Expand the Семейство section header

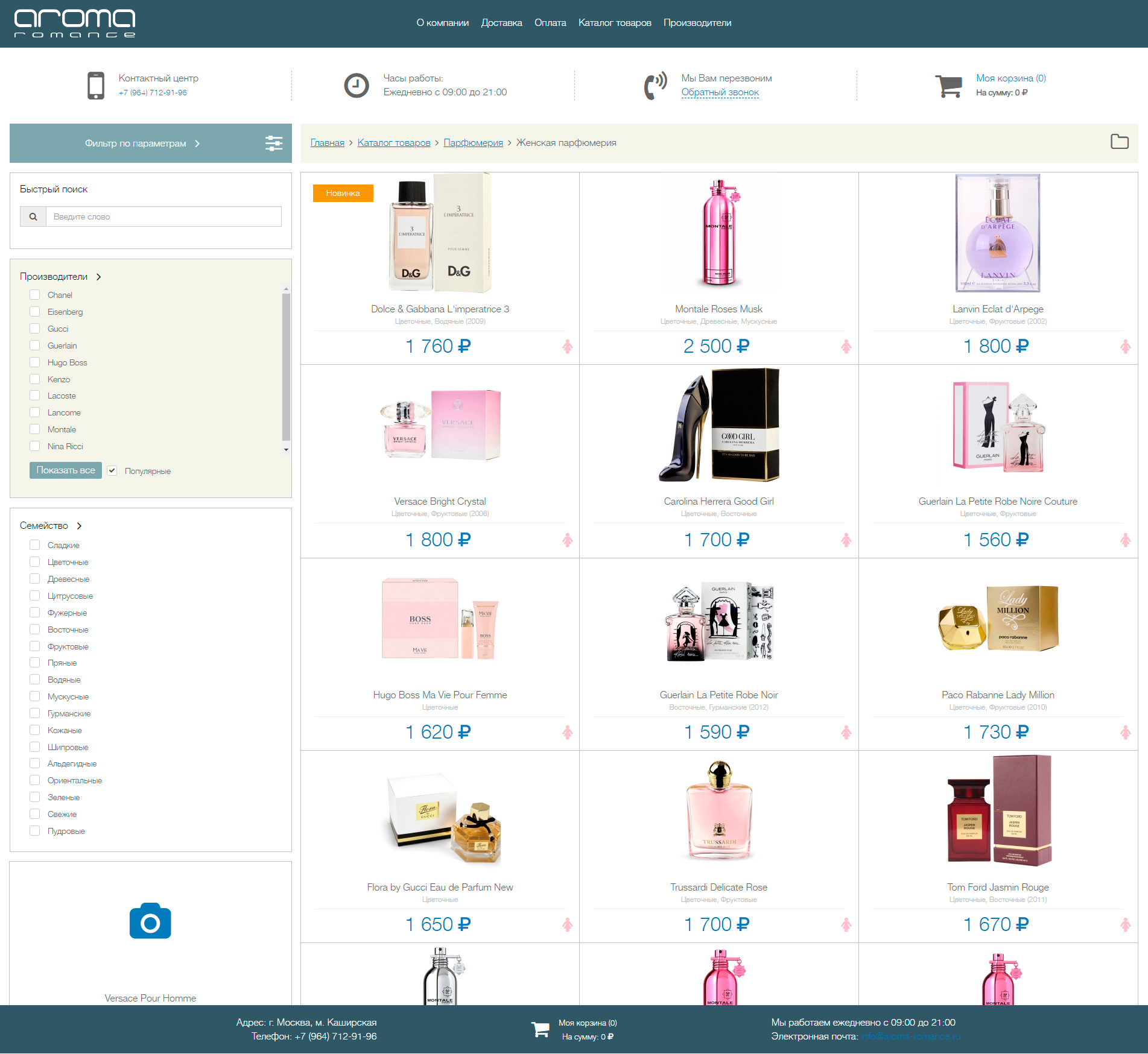coord(51,526)
